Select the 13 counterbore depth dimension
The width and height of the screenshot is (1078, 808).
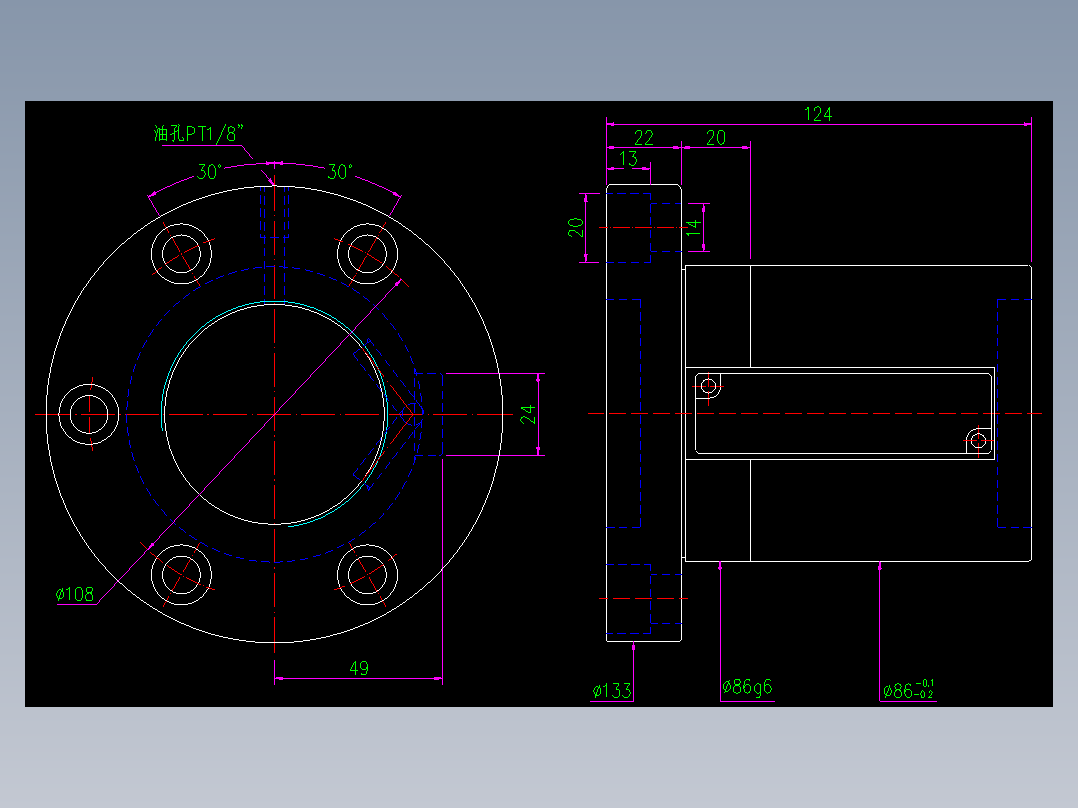(x=628, y=159)
